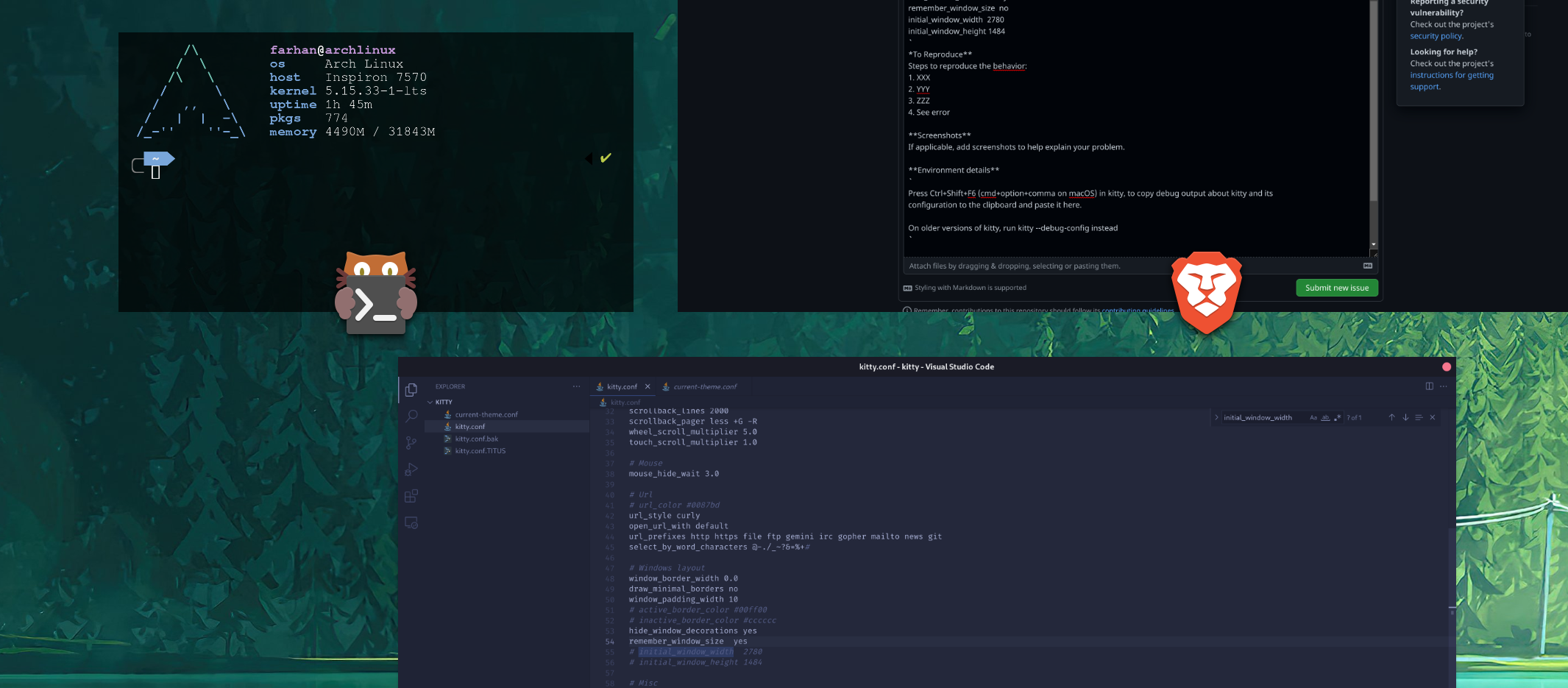Open the security policy link
Viewport: 1568px width, 688px height.
pyautogui.click(x=1436, y=36)
